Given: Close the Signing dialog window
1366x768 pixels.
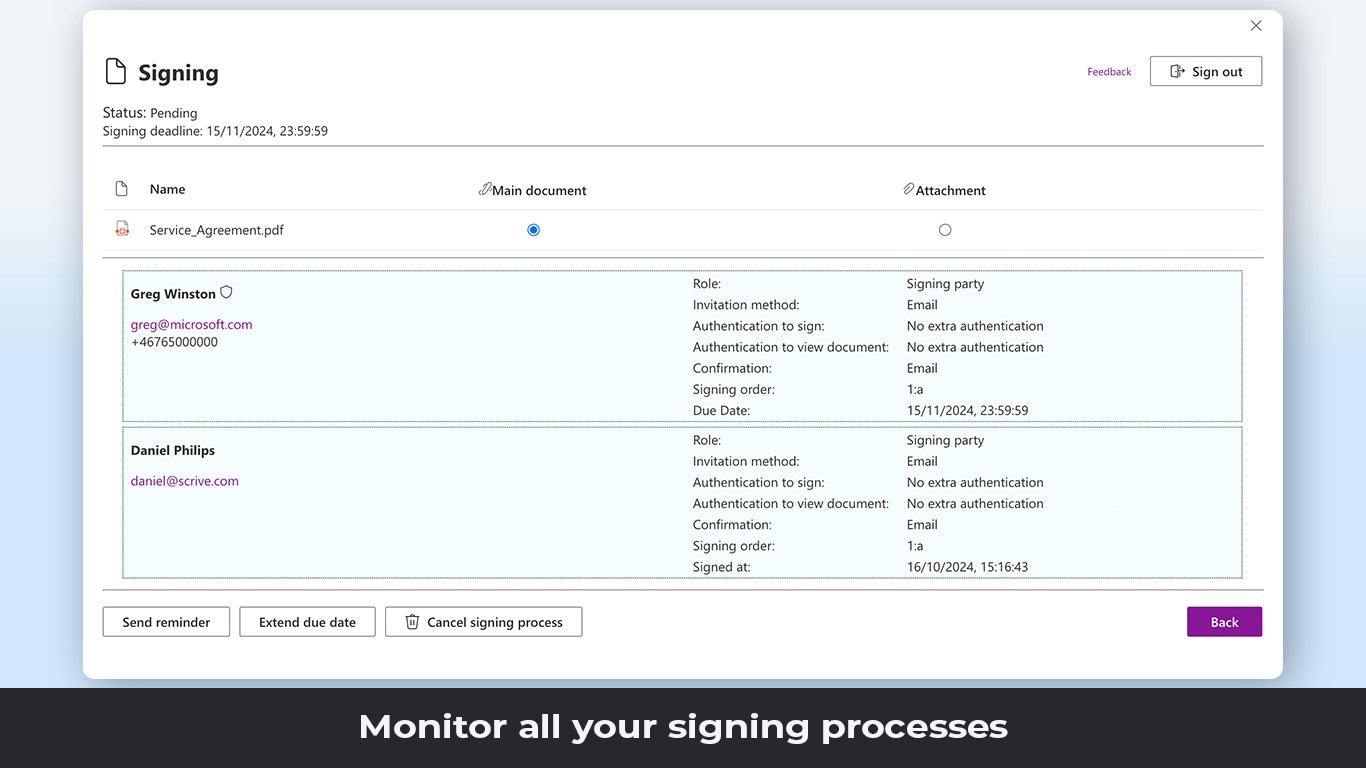Looking at the screenshot, I should tap(1256, 26).
